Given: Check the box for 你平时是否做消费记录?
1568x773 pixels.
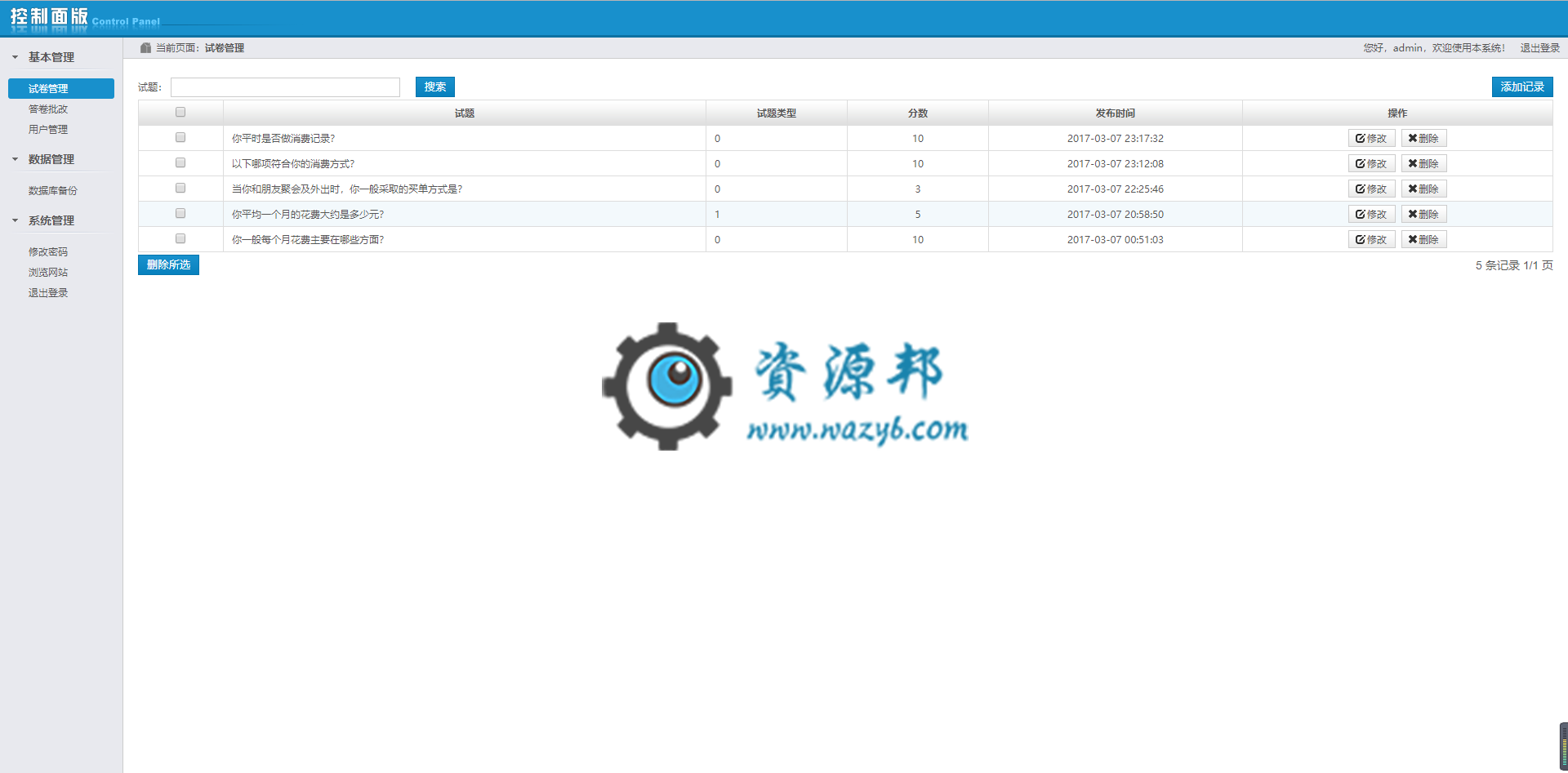Looking at the screenshot, I should pos(180,138).
